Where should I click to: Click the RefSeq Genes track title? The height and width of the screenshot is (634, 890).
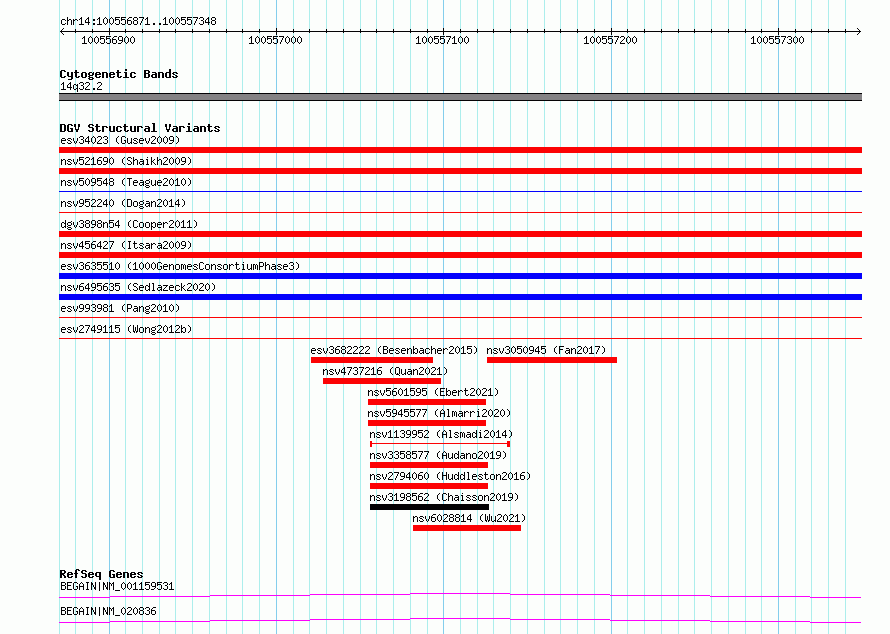pyautogui.click(x=101, y=574)
